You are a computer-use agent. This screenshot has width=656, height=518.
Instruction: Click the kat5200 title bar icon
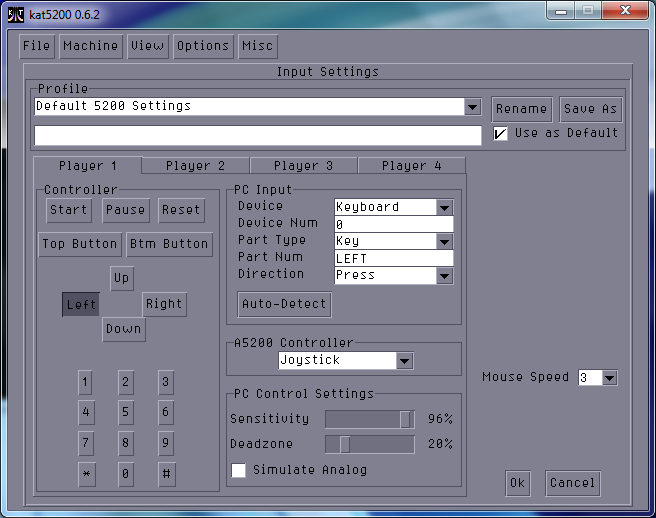coord(16,15)
